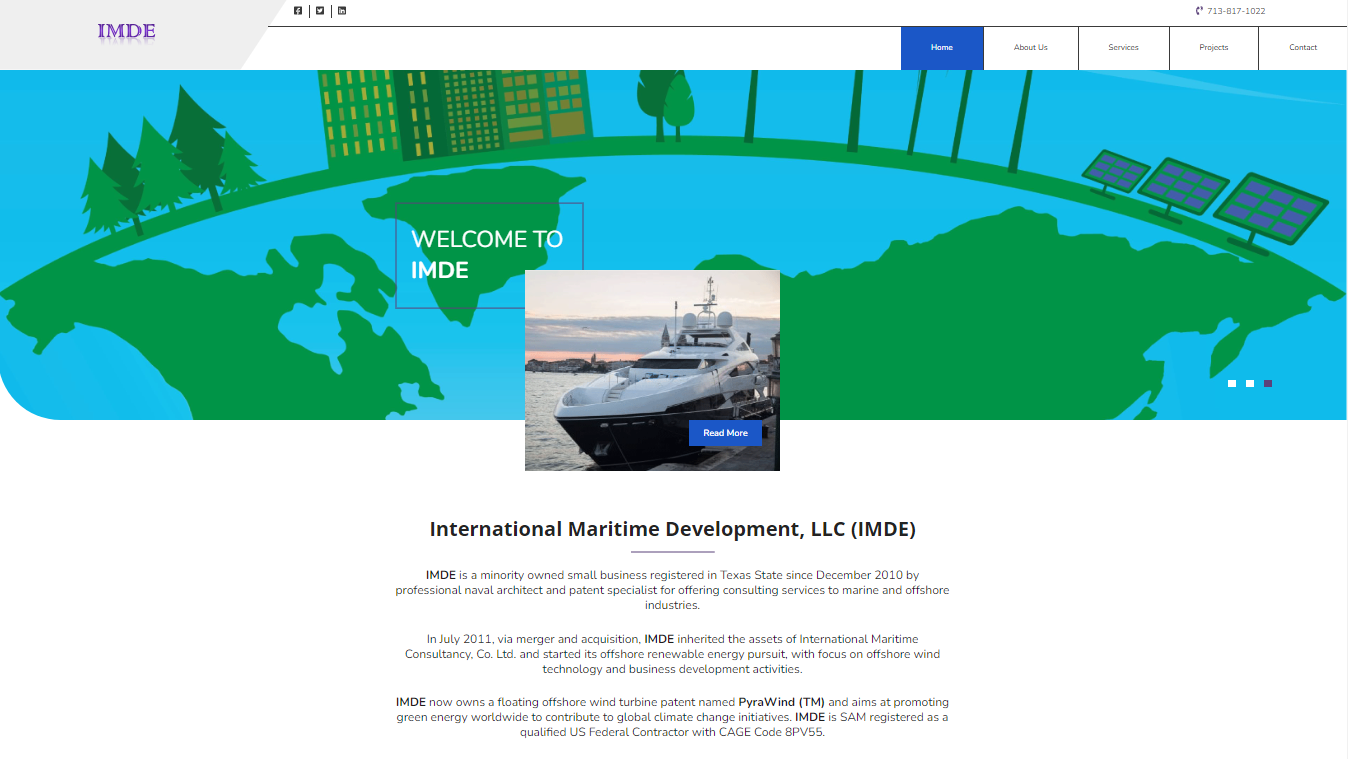Image resolution: width=1348 pixels, height=759 pixels.
Task: Click the phone icon beside 713-817-1022
Action: pos(1199,11)
